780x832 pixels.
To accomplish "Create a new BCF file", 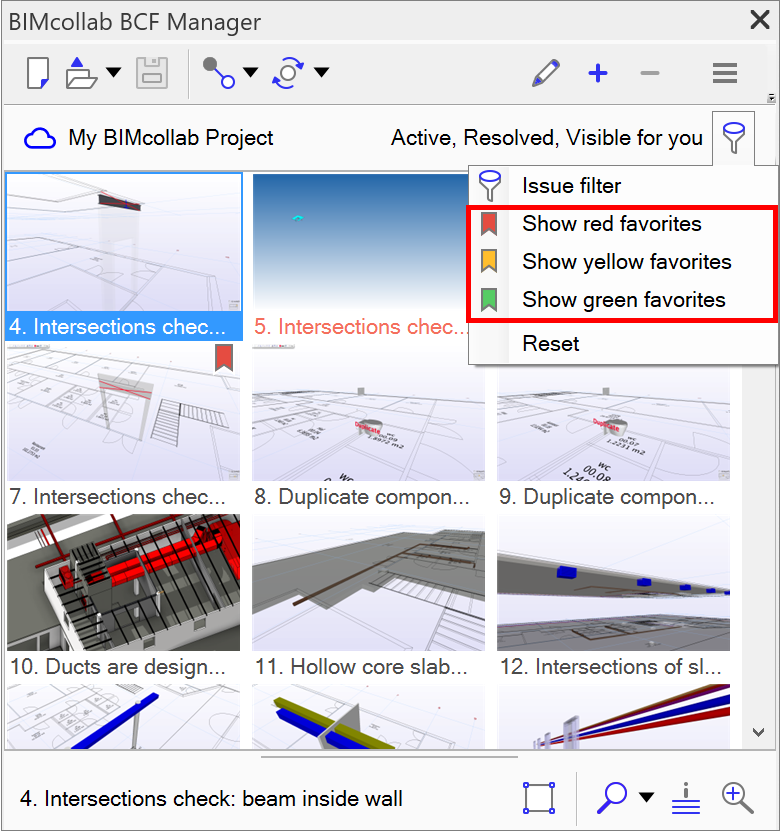I will coord(38,73).
